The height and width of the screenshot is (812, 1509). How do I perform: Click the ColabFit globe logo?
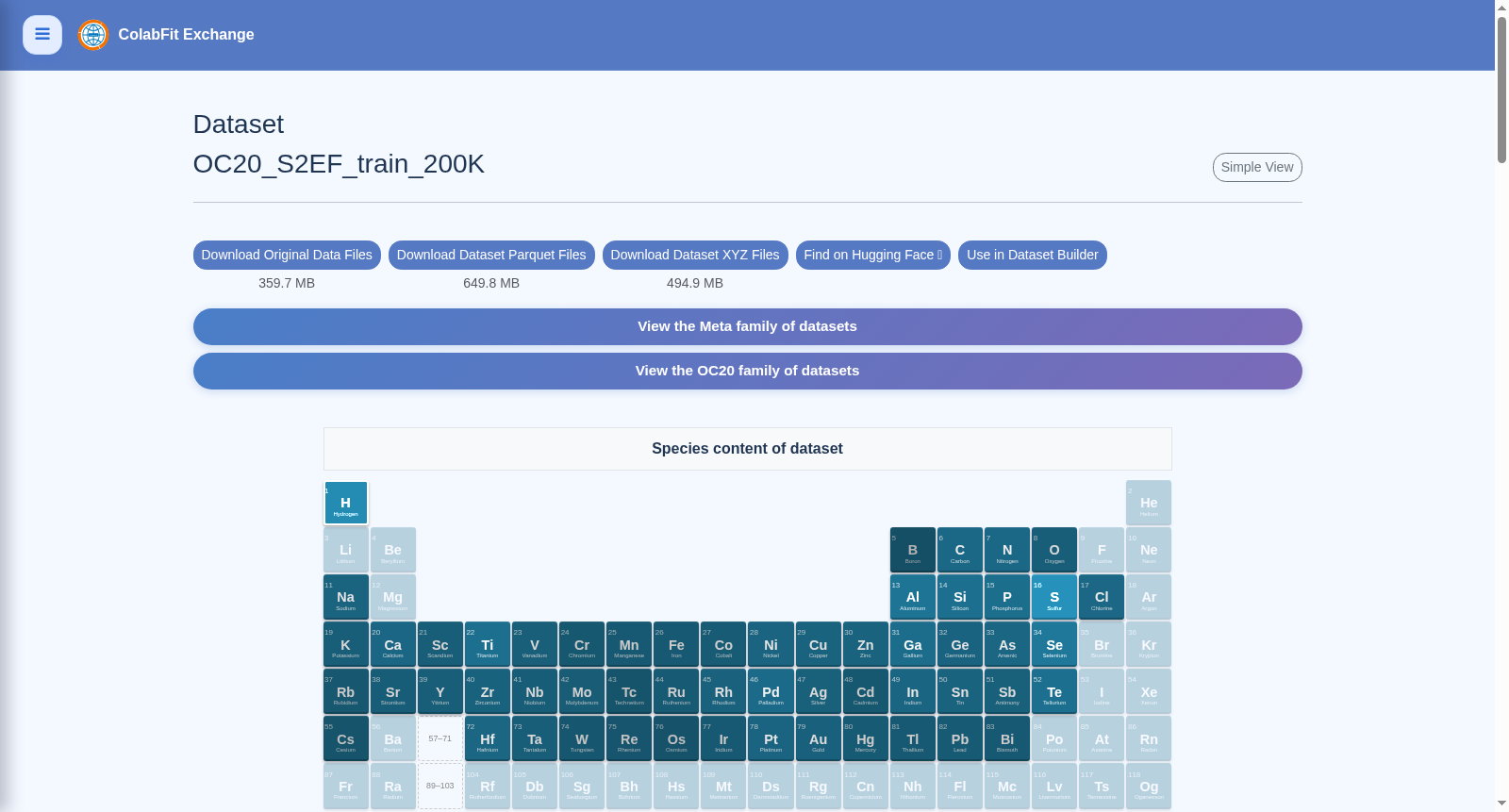(93, 35)
